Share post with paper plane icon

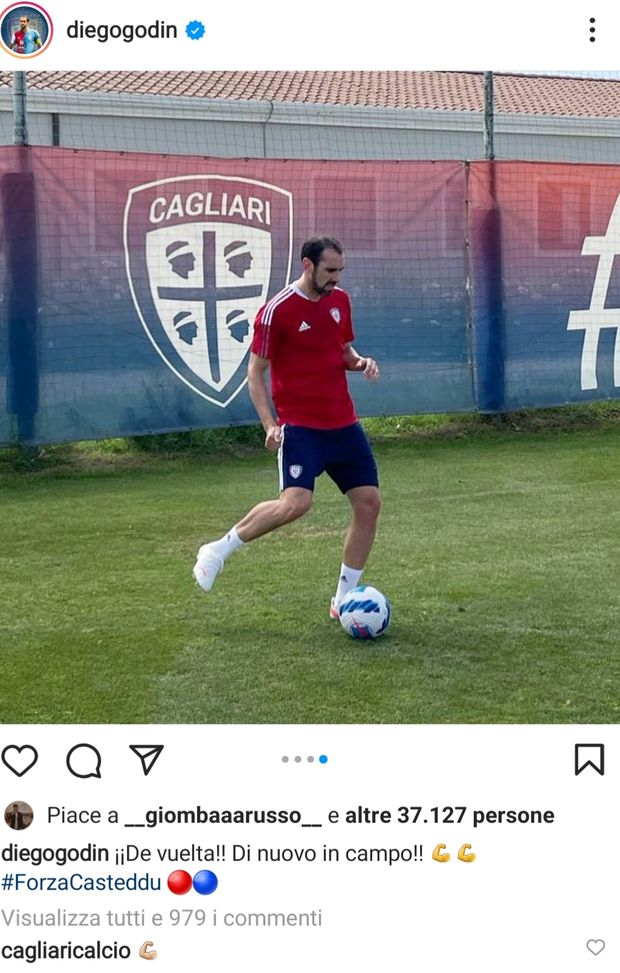[146, 759]
